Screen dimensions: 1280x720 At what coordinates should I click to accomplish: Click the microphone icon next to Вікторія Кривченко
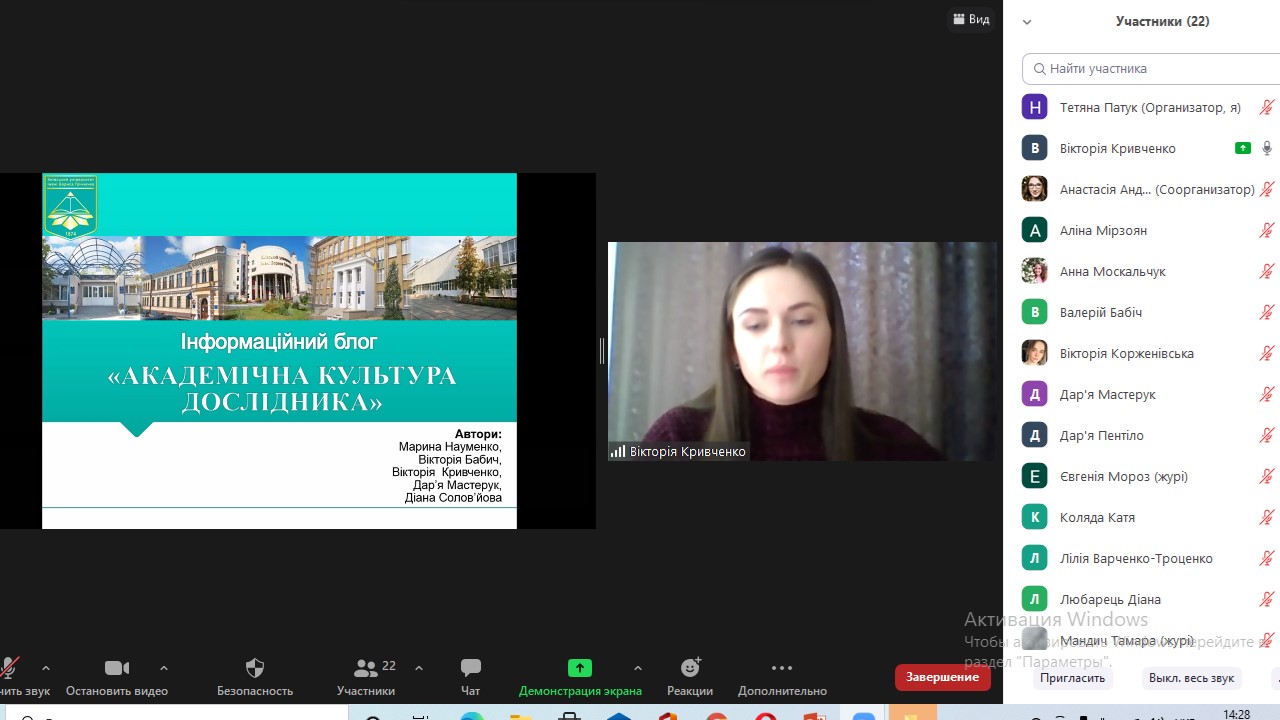[x=1267, y=148]
